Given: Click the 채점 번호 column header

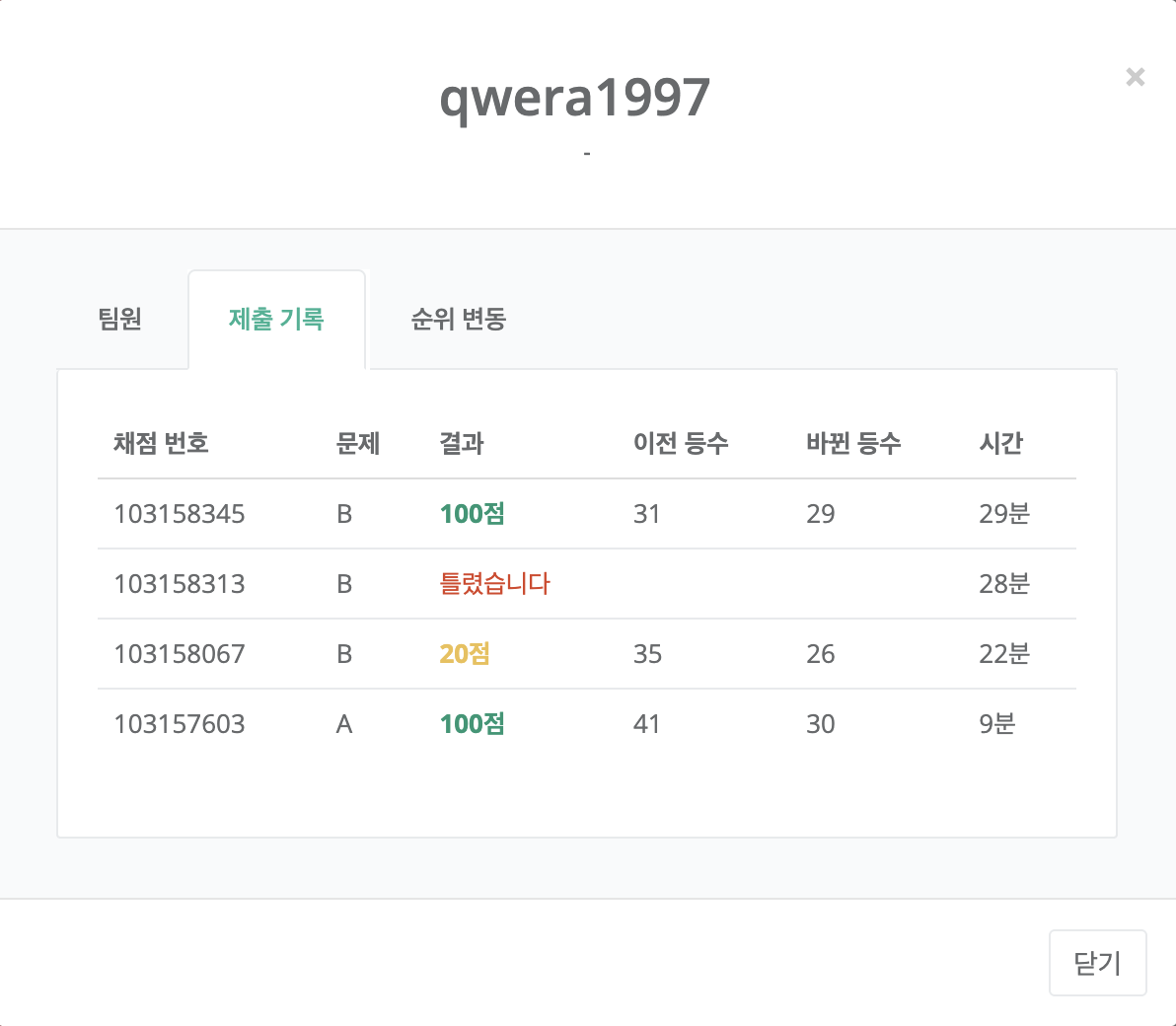Looking at the screenshot, I should pyautogui.click(x=161, y=443).
